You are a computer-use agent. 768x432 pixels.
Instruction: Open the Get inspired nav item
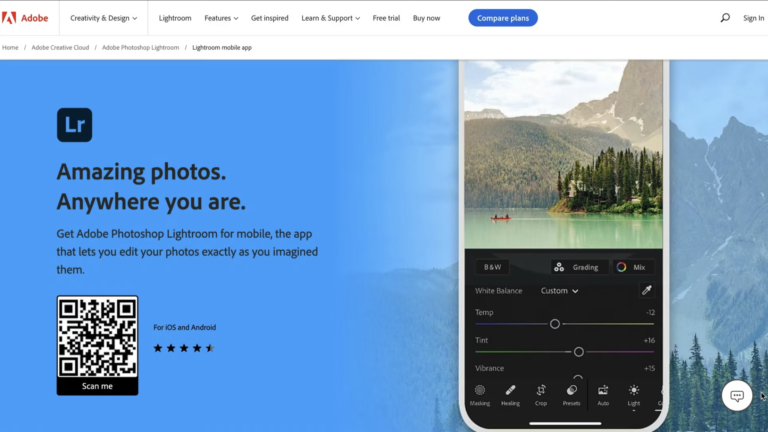pyautogui.click(x=269, y=18)
